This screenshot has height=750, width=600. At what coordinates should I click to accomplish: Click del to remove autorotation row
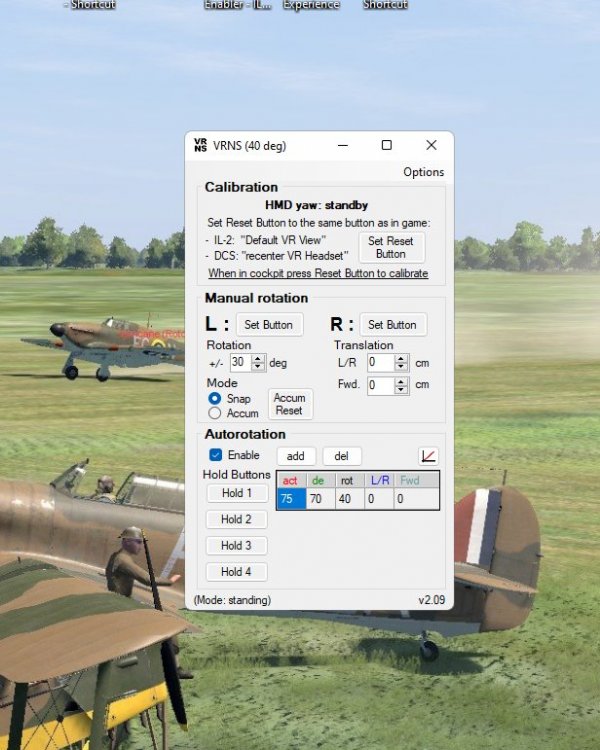[341, 456]
